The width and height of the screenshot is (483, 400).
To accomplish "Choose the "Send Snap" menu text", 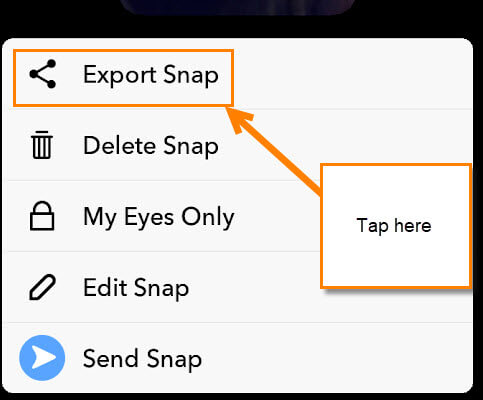I will point(142,359).
